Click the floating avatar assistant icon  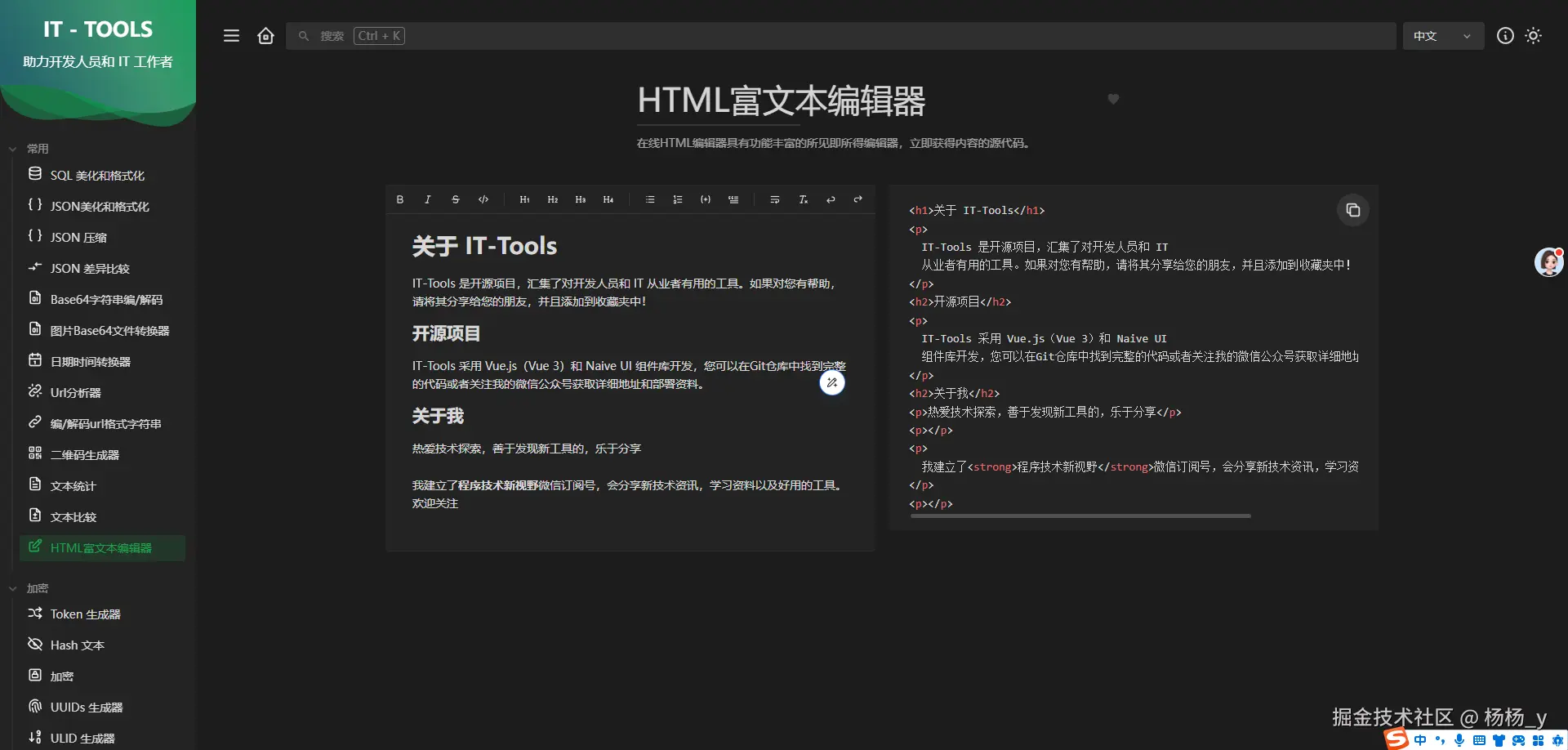click(x=1549, y=262)
